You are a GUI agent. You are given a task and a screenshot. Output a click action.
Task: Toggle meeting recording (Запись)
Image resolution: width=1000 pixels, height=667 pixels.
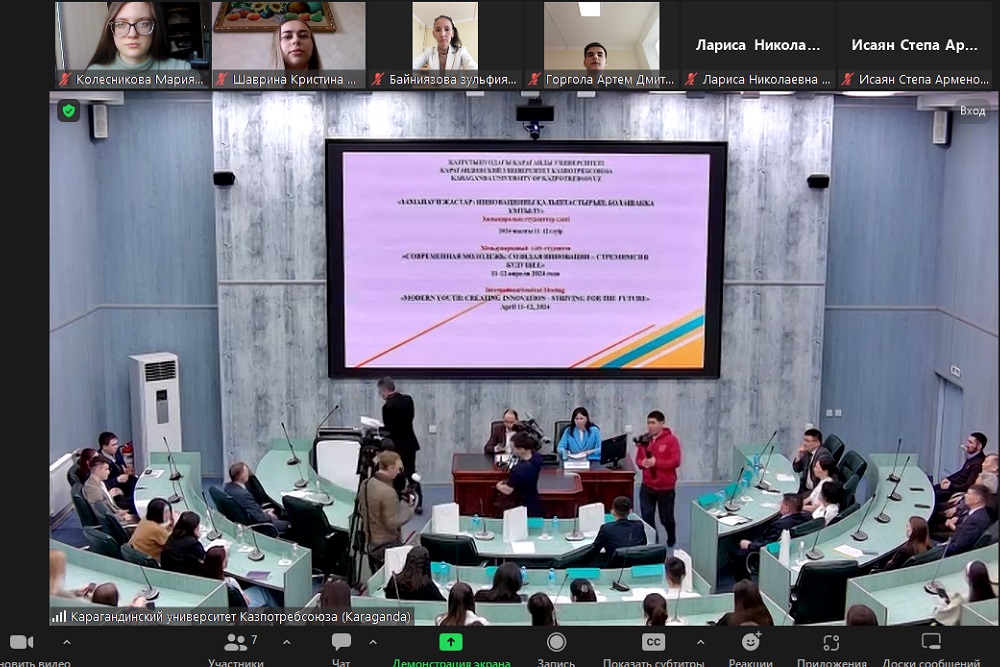point(556,642)
